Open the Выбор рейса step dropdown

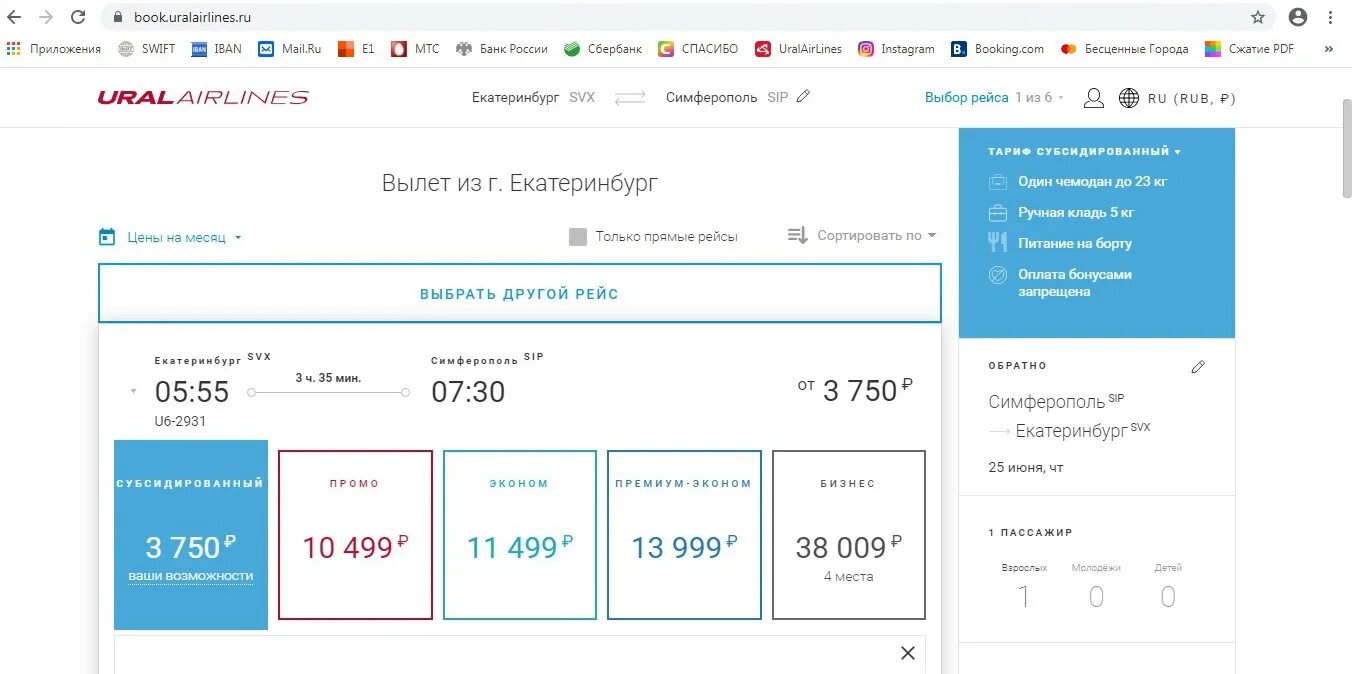coord(994,98)
